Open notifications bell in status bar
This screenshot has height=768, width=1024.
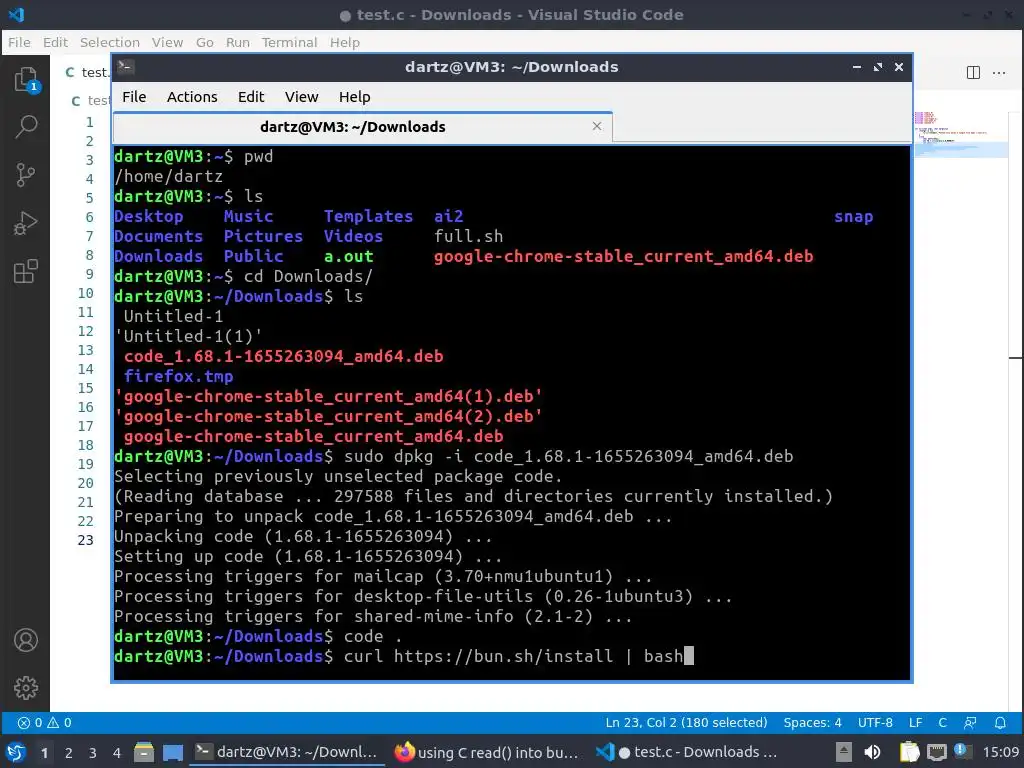click(1000, 723)
